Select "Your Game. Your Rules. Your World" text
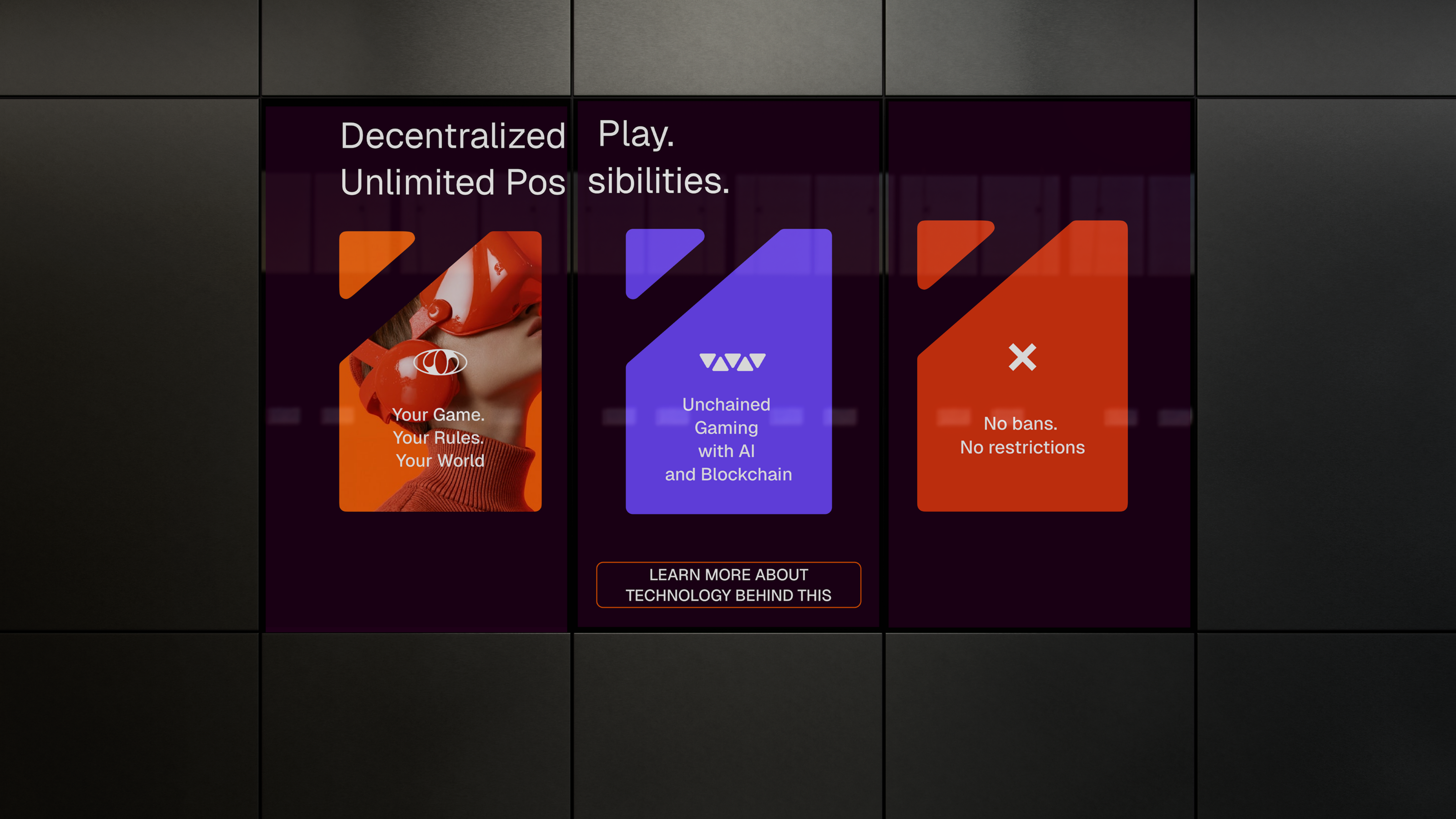The image size is (1456, 819). click(x=439, y=437)
